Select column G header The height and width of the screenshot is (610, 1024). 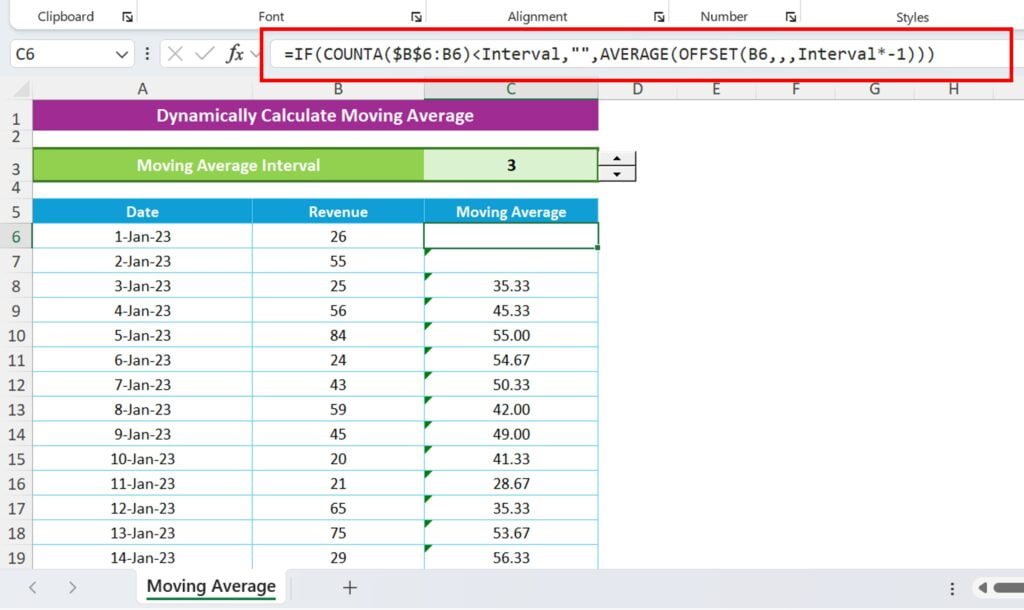click(874, 89)
